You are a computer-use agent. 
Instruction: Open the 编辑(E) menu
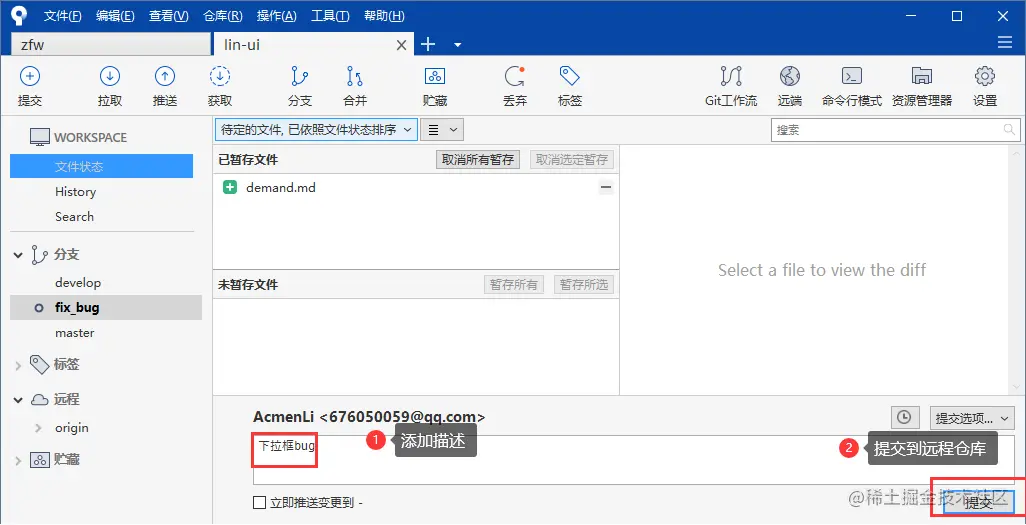(115, 16)
